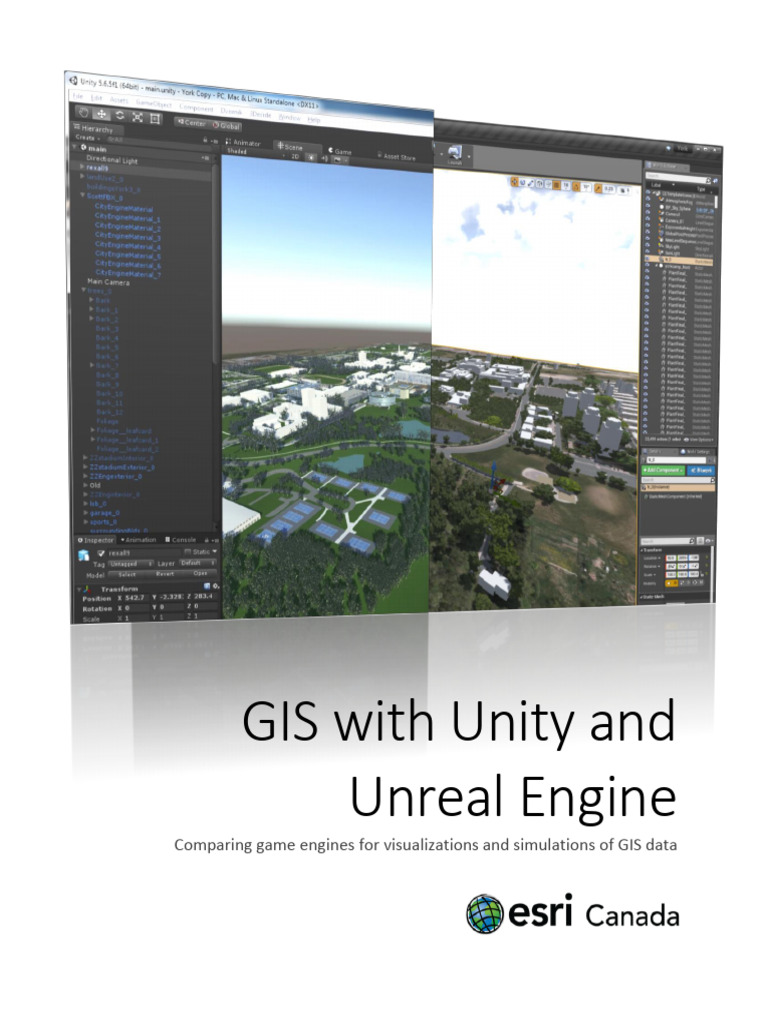Switch to the Game tab
Screen dimensions: 768x1024
click(340, 151)
